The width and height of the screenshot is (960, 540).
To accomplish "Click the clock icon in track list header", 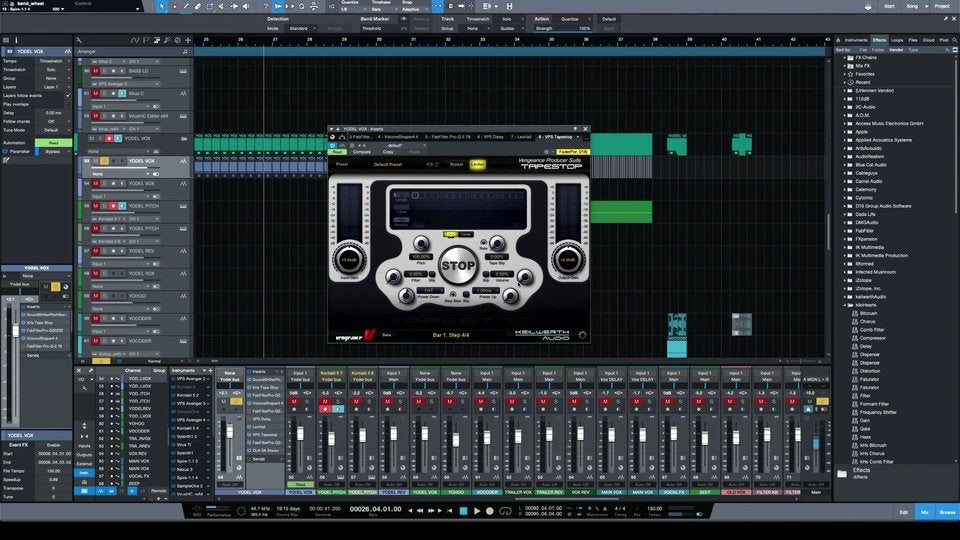I will tap(178, 40).
